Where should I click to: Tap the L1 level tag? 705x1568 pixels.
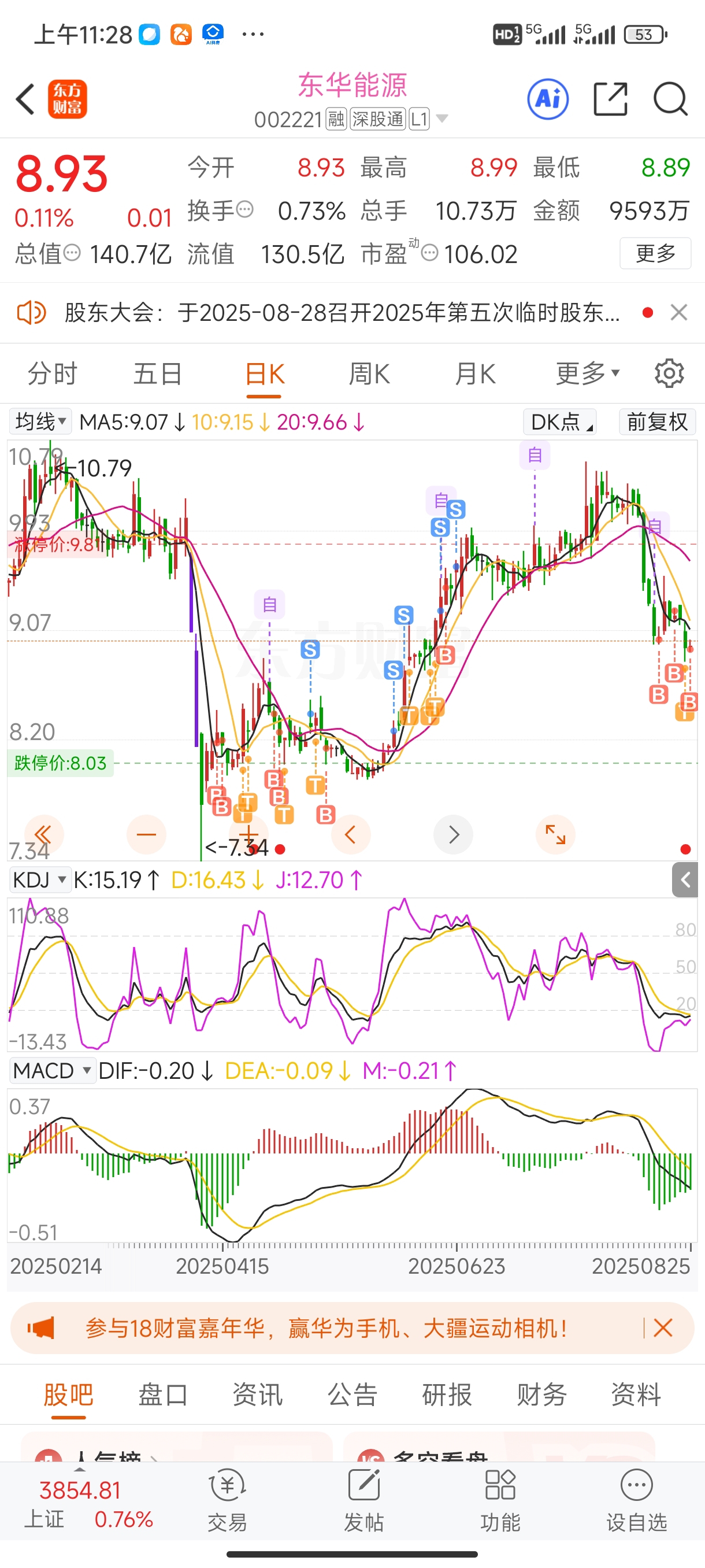[x=419, y=119]
